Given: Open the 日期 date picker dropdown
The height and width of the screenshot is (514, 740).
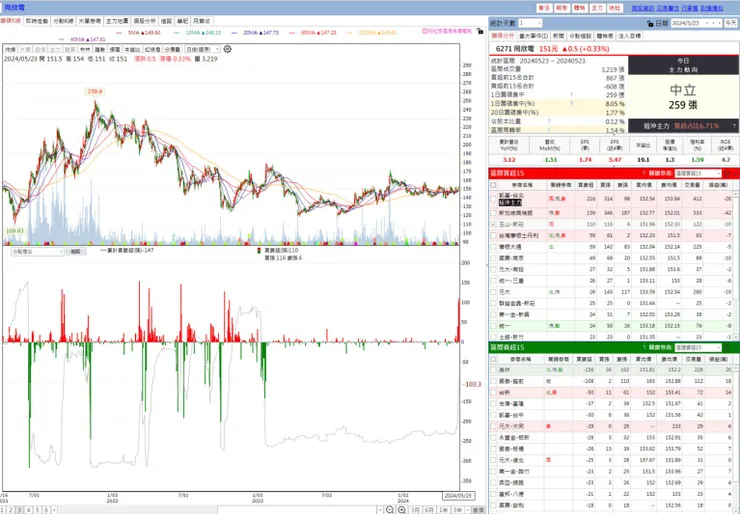Looking at the screenshot, I should [706, 23].
